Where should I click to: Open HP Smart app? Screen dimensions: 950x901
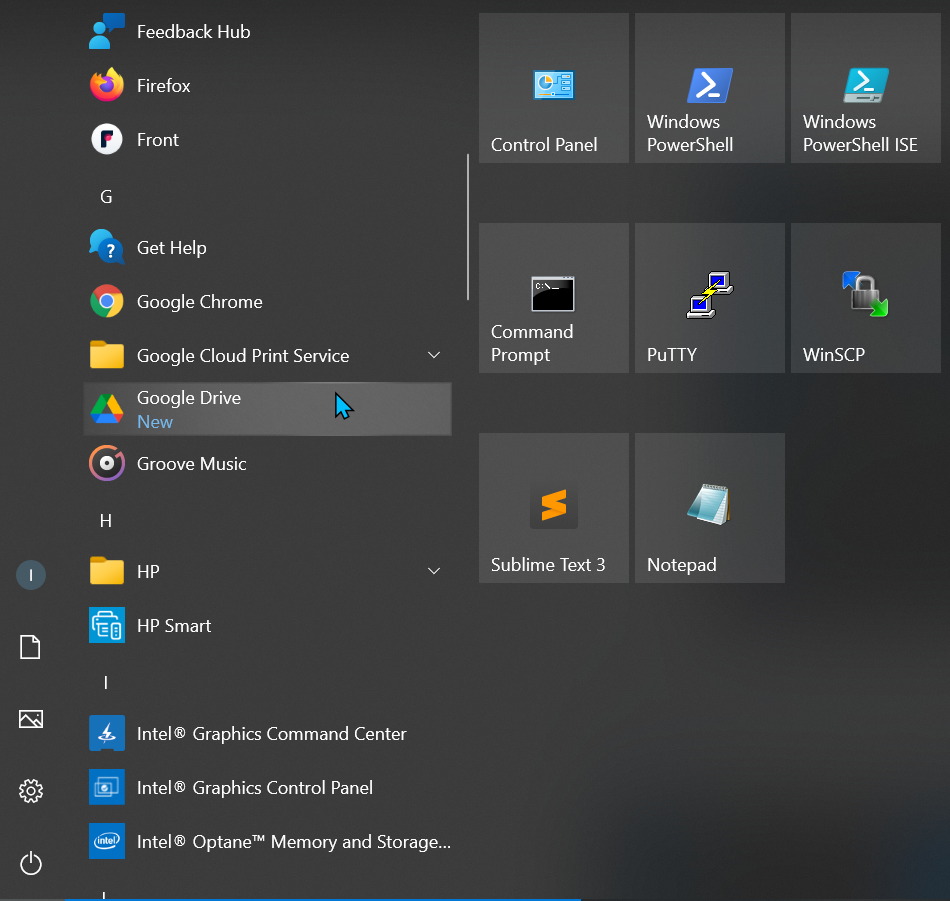(x=267, y=625)
